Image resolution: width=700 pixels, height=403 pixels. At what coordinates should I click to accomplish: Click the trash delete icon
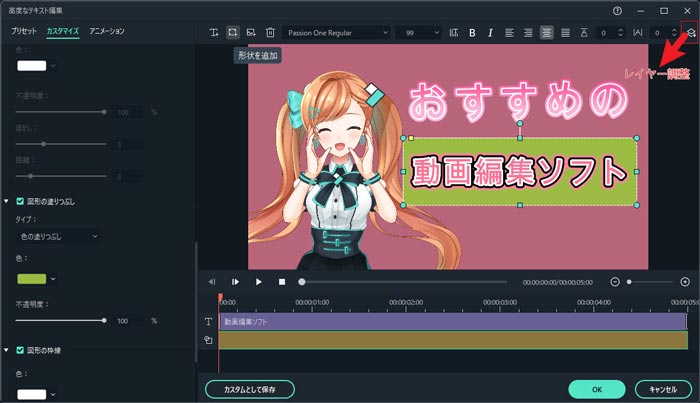coord(270,33)
